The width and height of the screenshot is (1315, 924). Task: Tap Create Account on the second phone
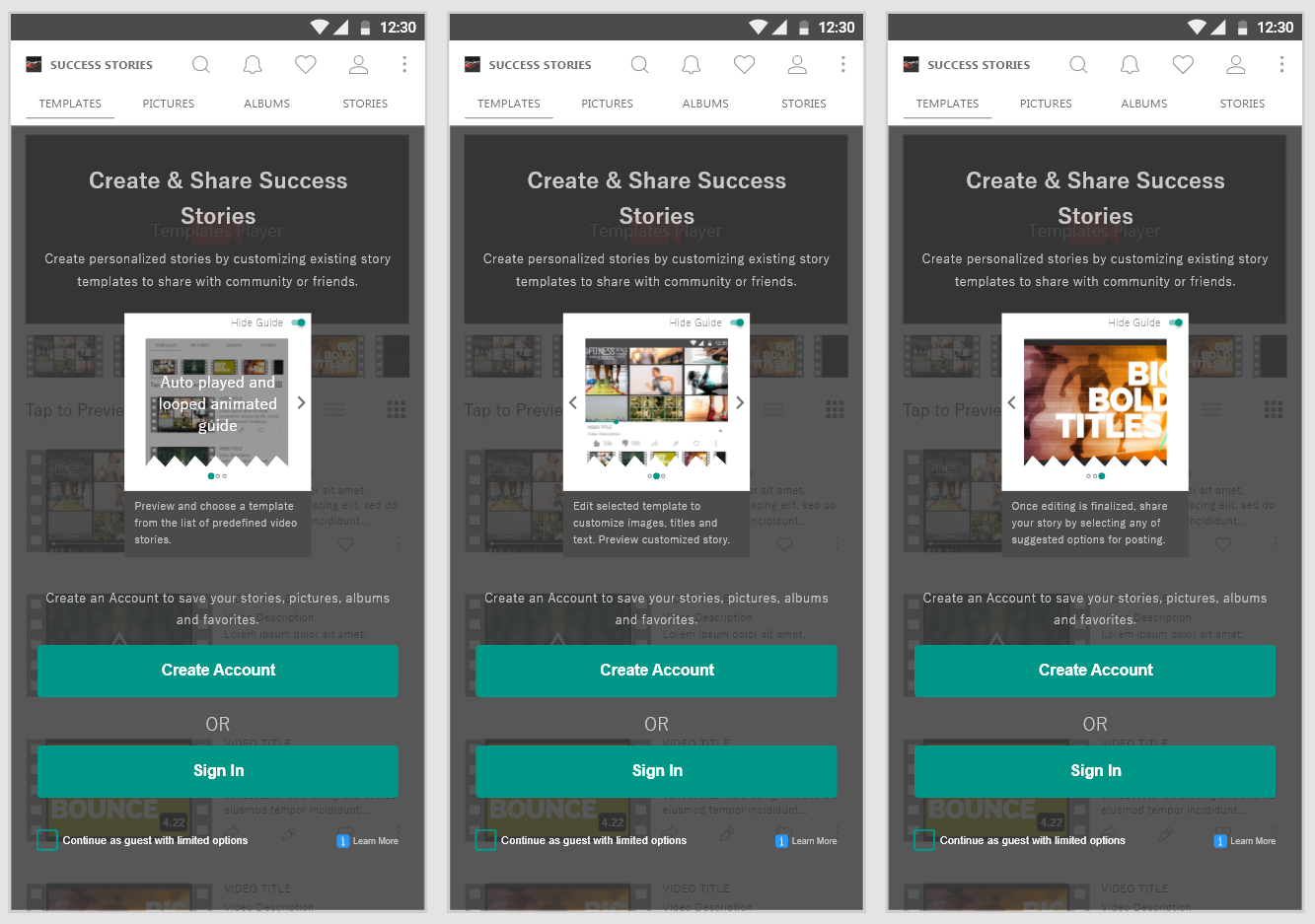[657, 671]
